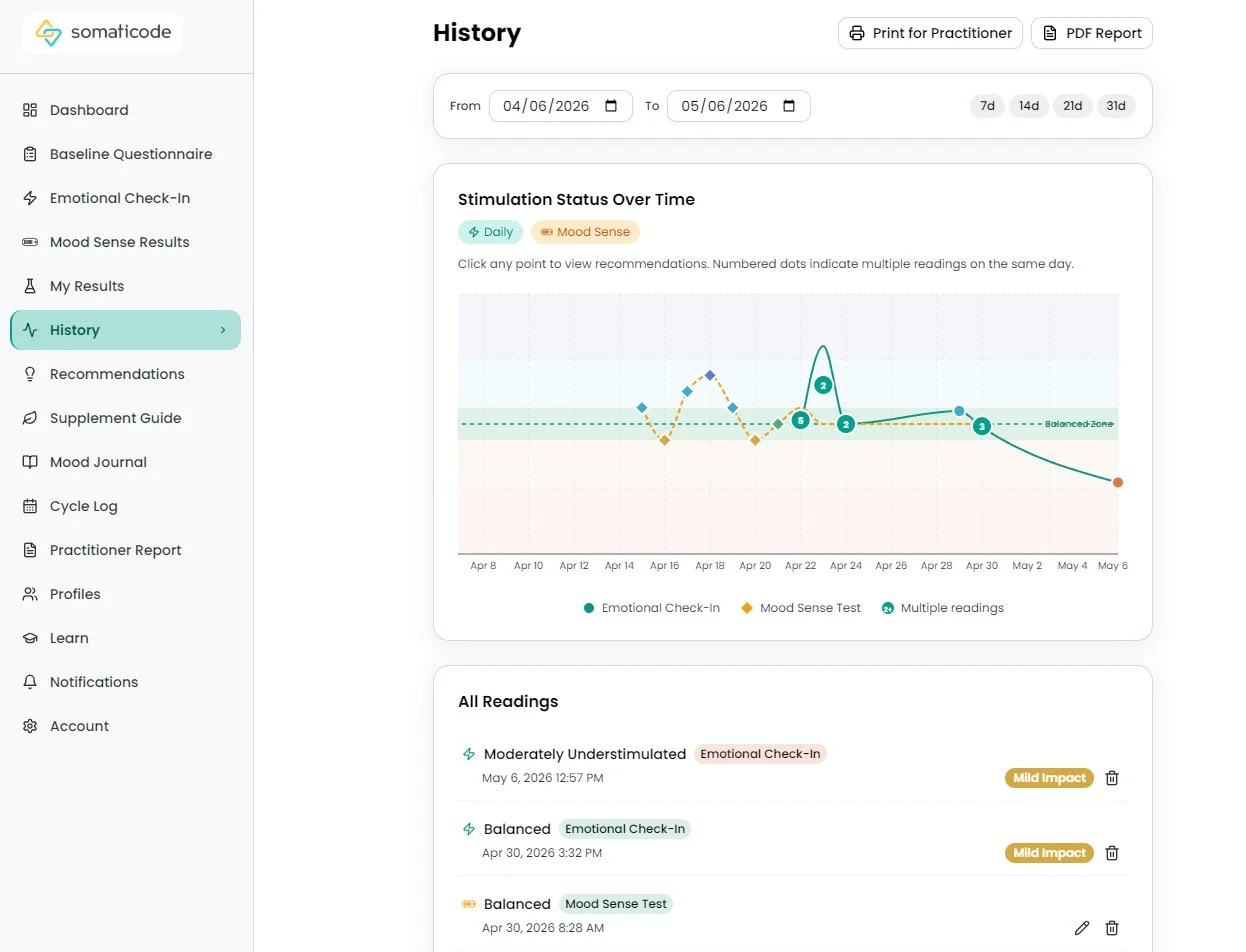Click the dark blue diamond near Apr 18
This screenshot has height=952, width=1246.
click(710, 375)
